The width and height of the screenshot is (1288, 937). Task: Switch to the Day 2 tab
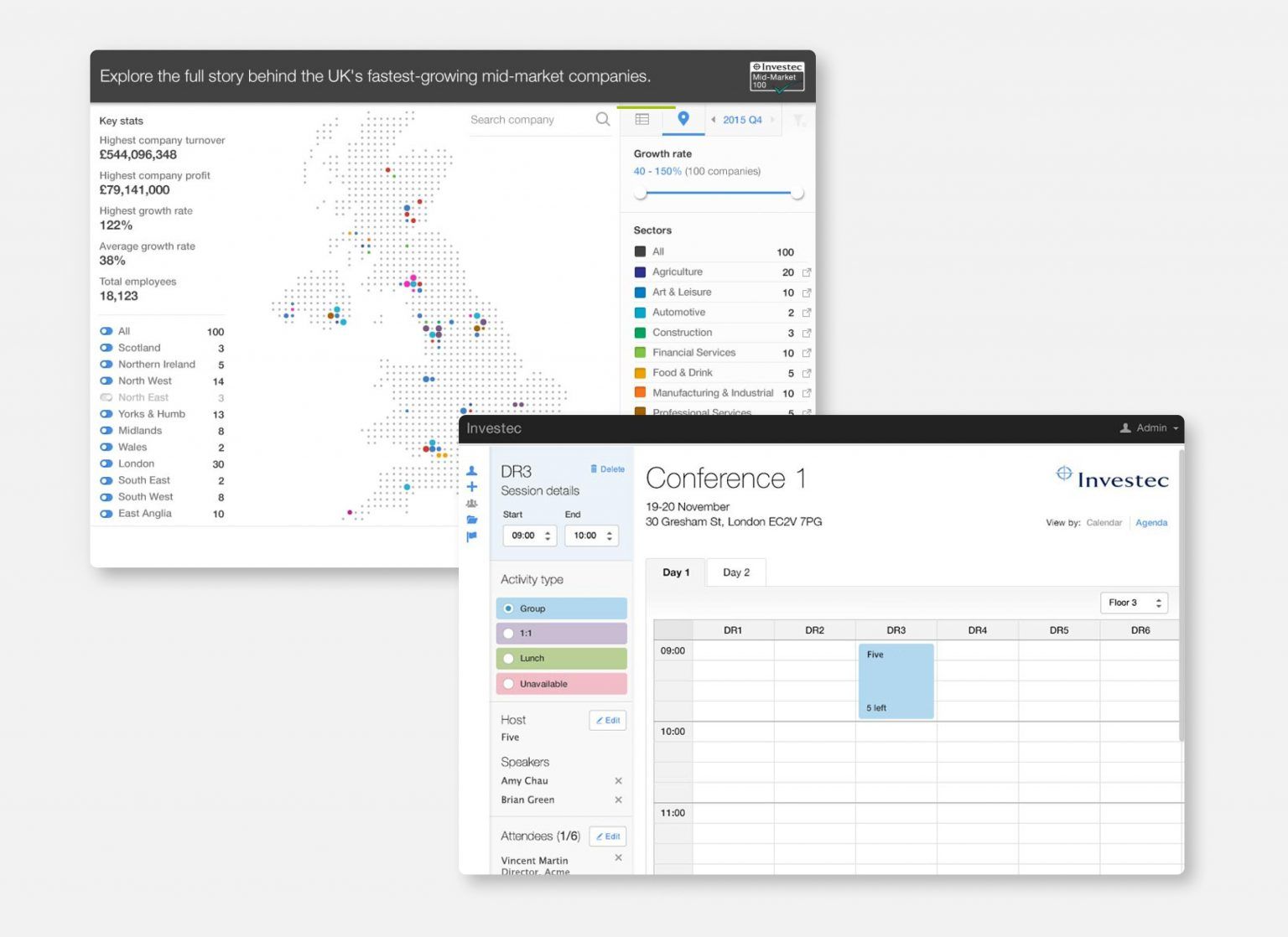pyautogui.click(x=736, y=572)
